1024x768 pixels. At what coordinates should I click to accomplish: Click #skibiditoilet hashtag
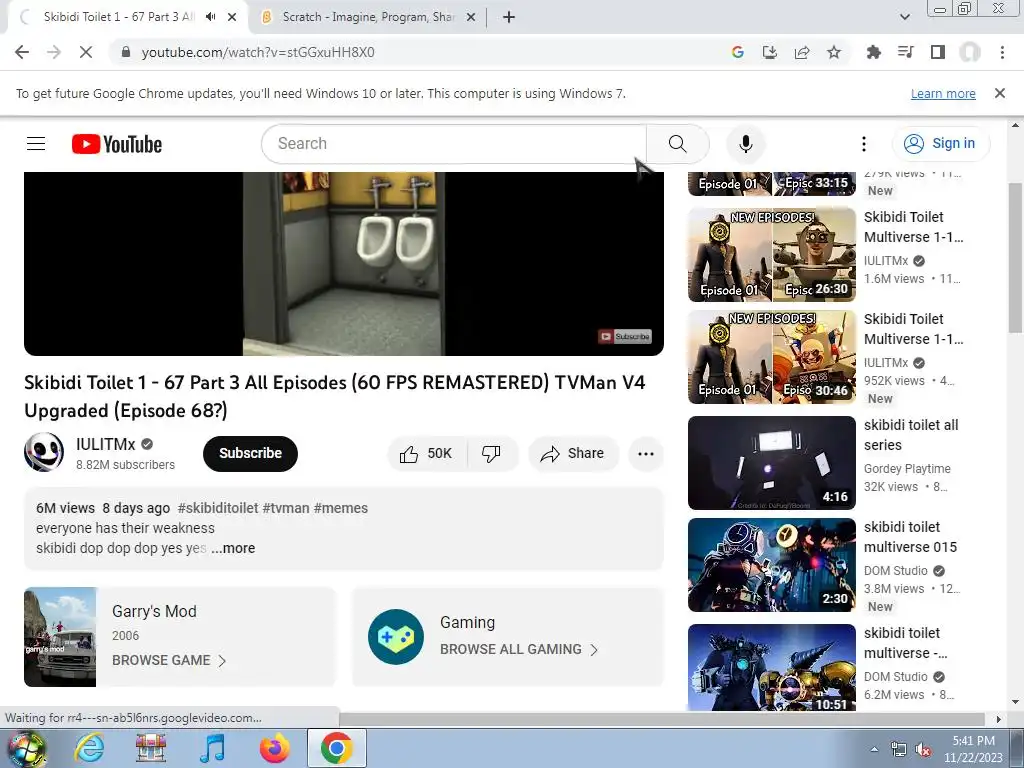(x=217, y=507)
